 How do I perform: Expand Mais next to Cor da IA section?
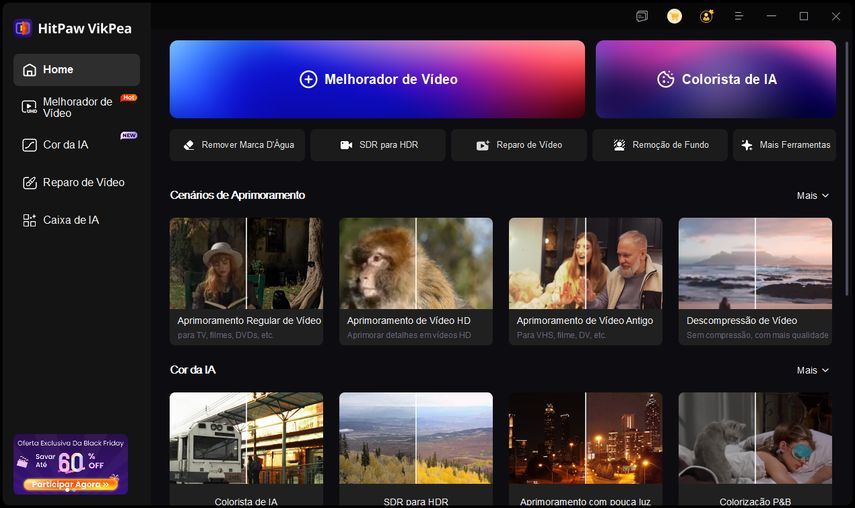[x=812, y=371]
